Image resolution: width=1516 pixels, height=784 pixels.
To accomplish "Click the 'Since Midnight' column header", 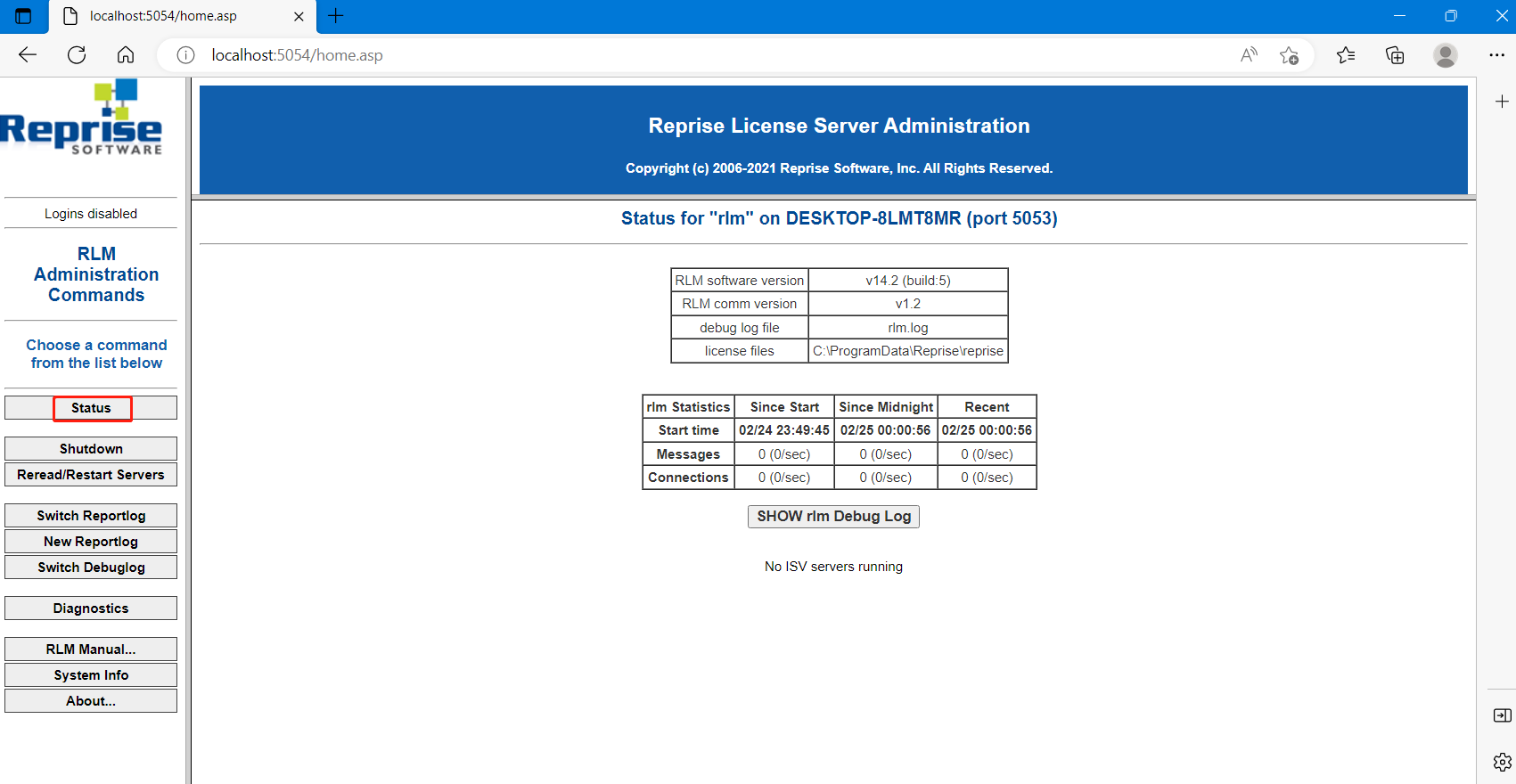I will tap(886, 407).
